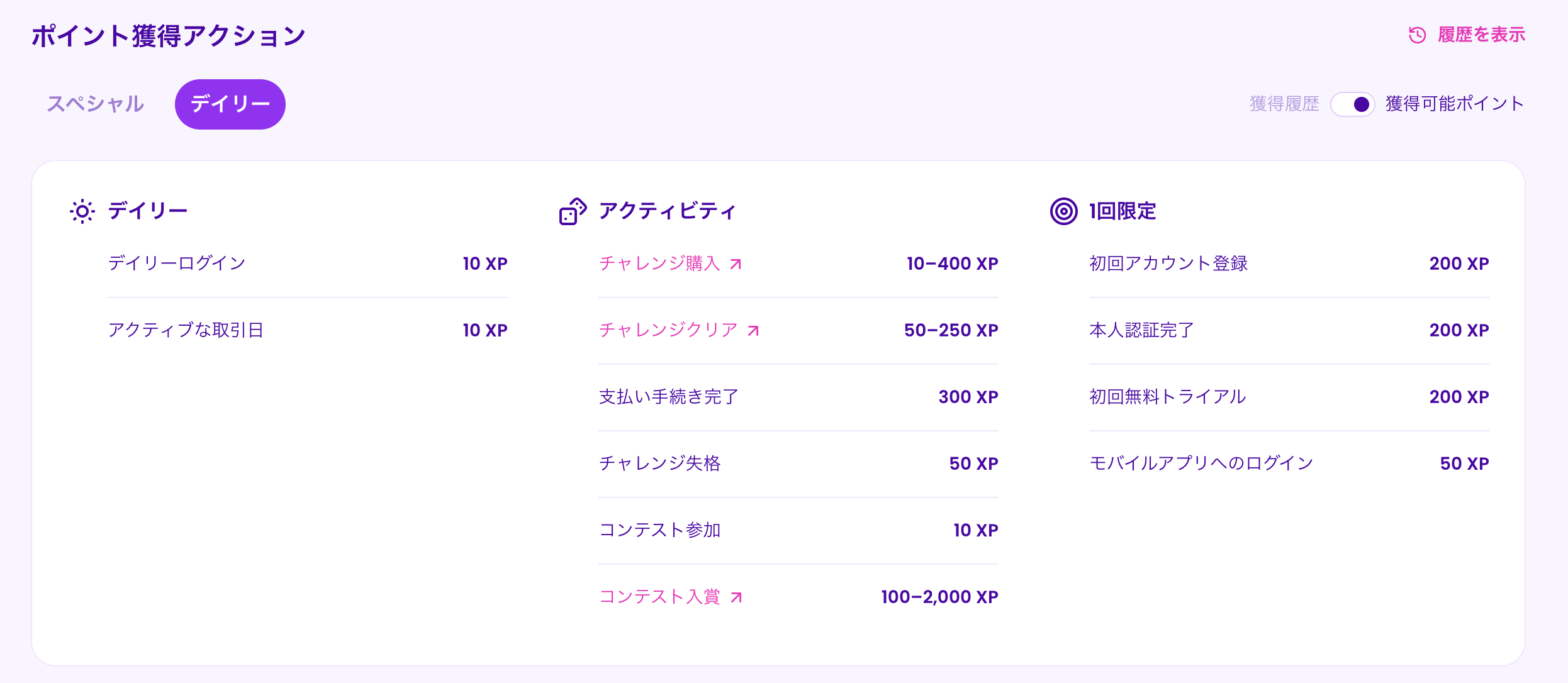Select the purple デイリー tab

[230, 104]
